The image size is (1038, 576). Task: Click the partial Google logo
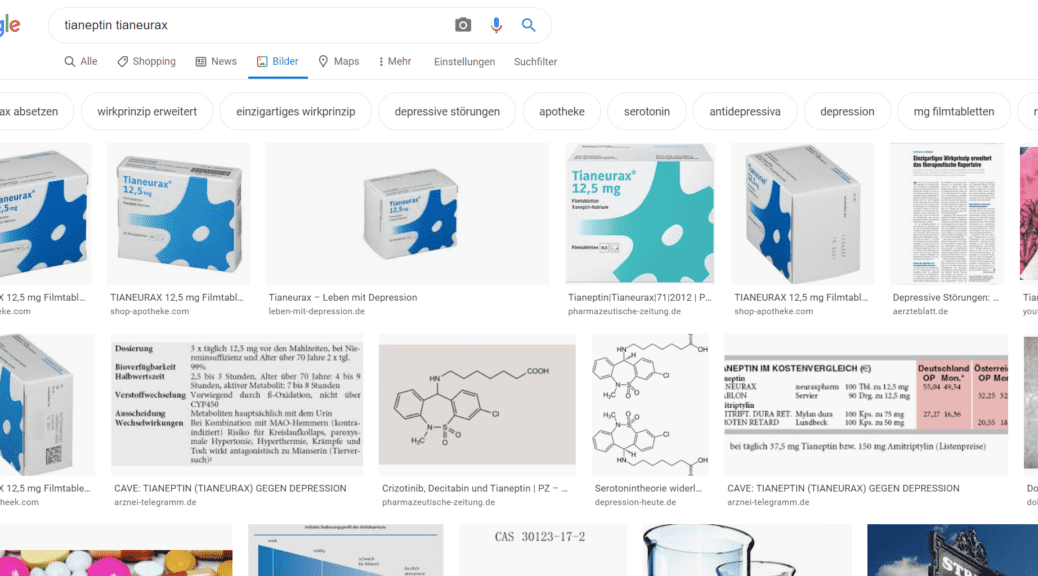click(x=11, y=25)
